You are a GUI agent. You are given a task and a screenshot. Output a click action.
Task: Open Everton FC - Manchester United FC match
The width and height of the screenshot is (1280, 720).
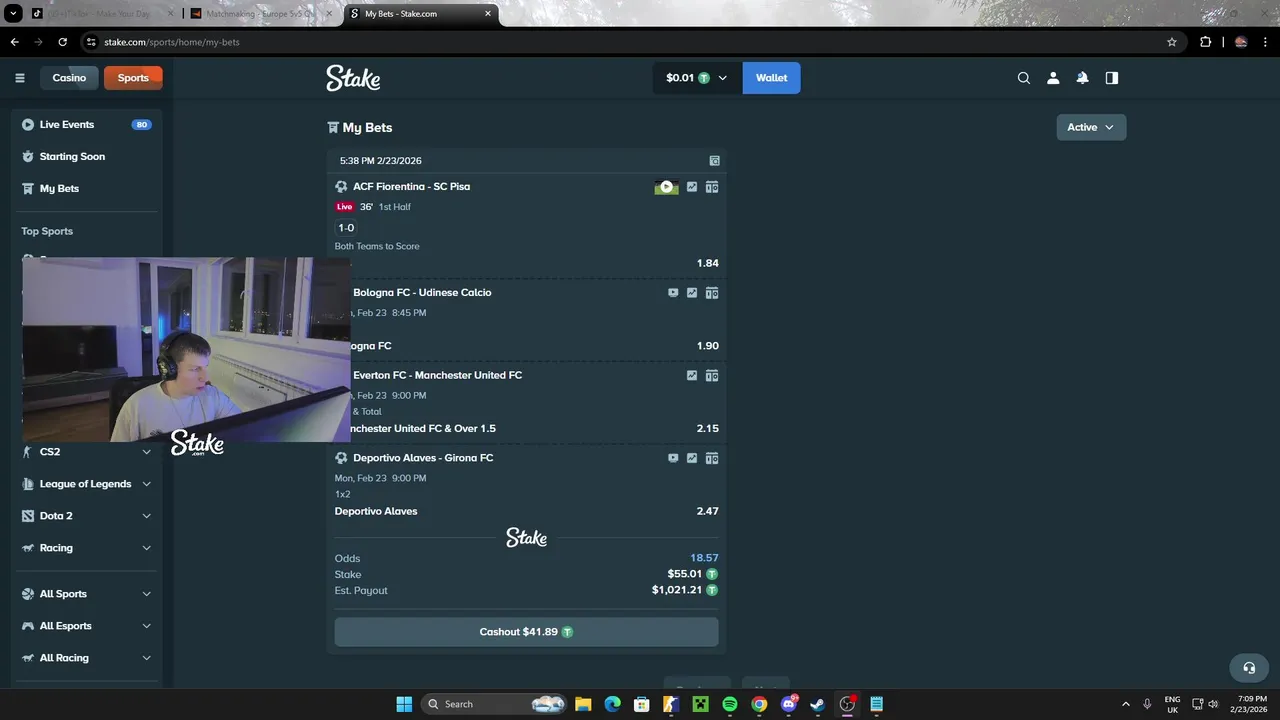pos(437,376)
